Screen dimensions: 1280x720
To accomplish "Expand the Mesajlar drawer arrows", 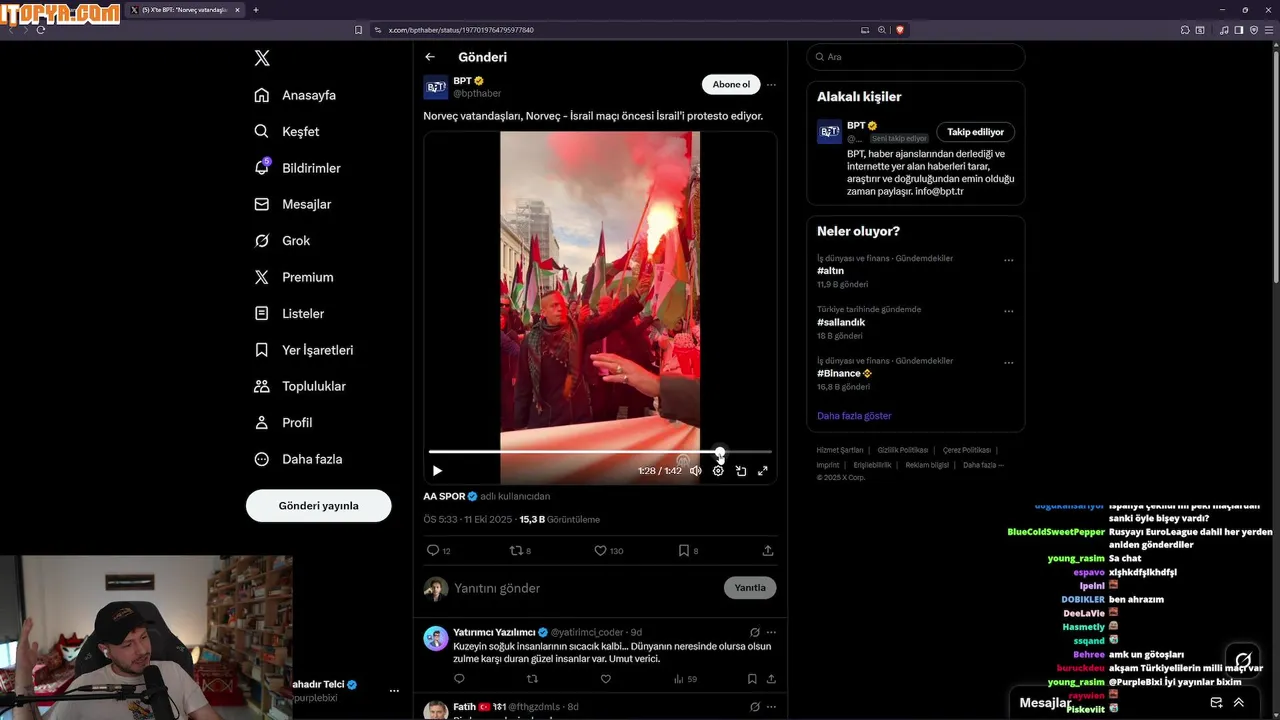I will click(1238, 703).
